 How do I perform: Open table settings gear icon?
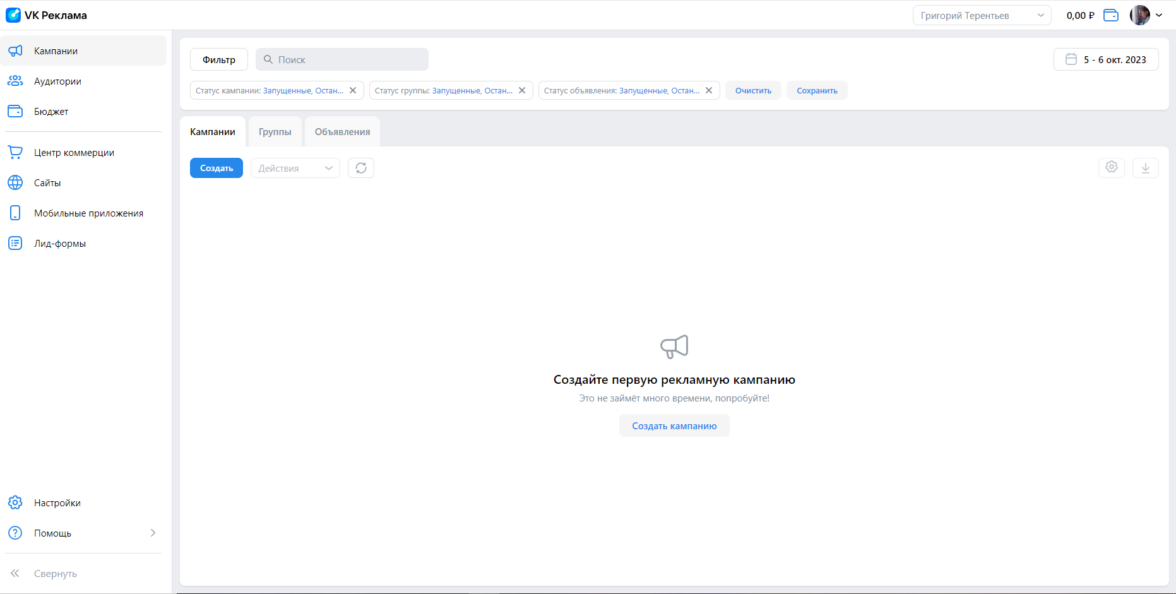[x=1111, y=168]
